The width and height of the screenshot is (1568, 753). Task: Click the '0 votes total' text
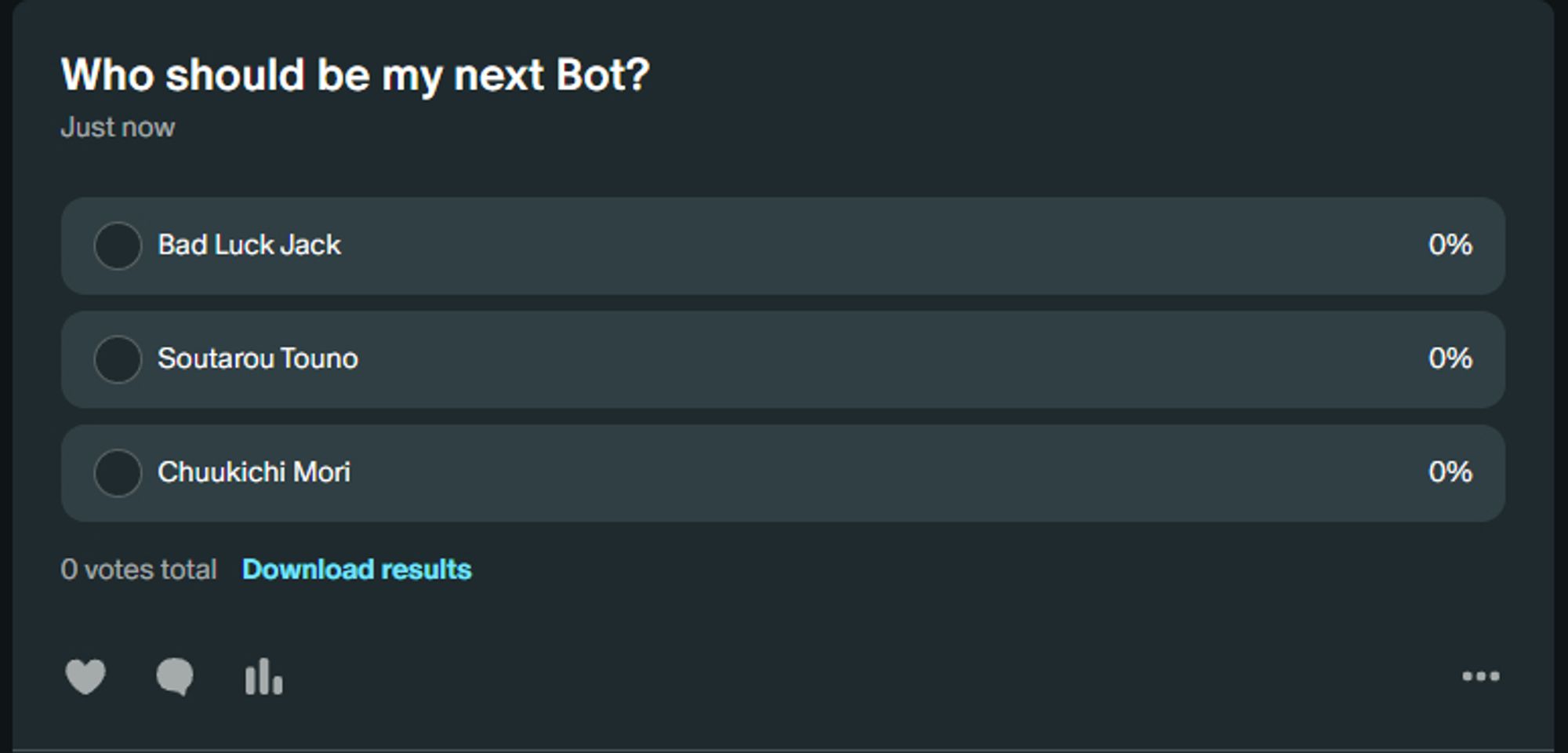(139, 569)
